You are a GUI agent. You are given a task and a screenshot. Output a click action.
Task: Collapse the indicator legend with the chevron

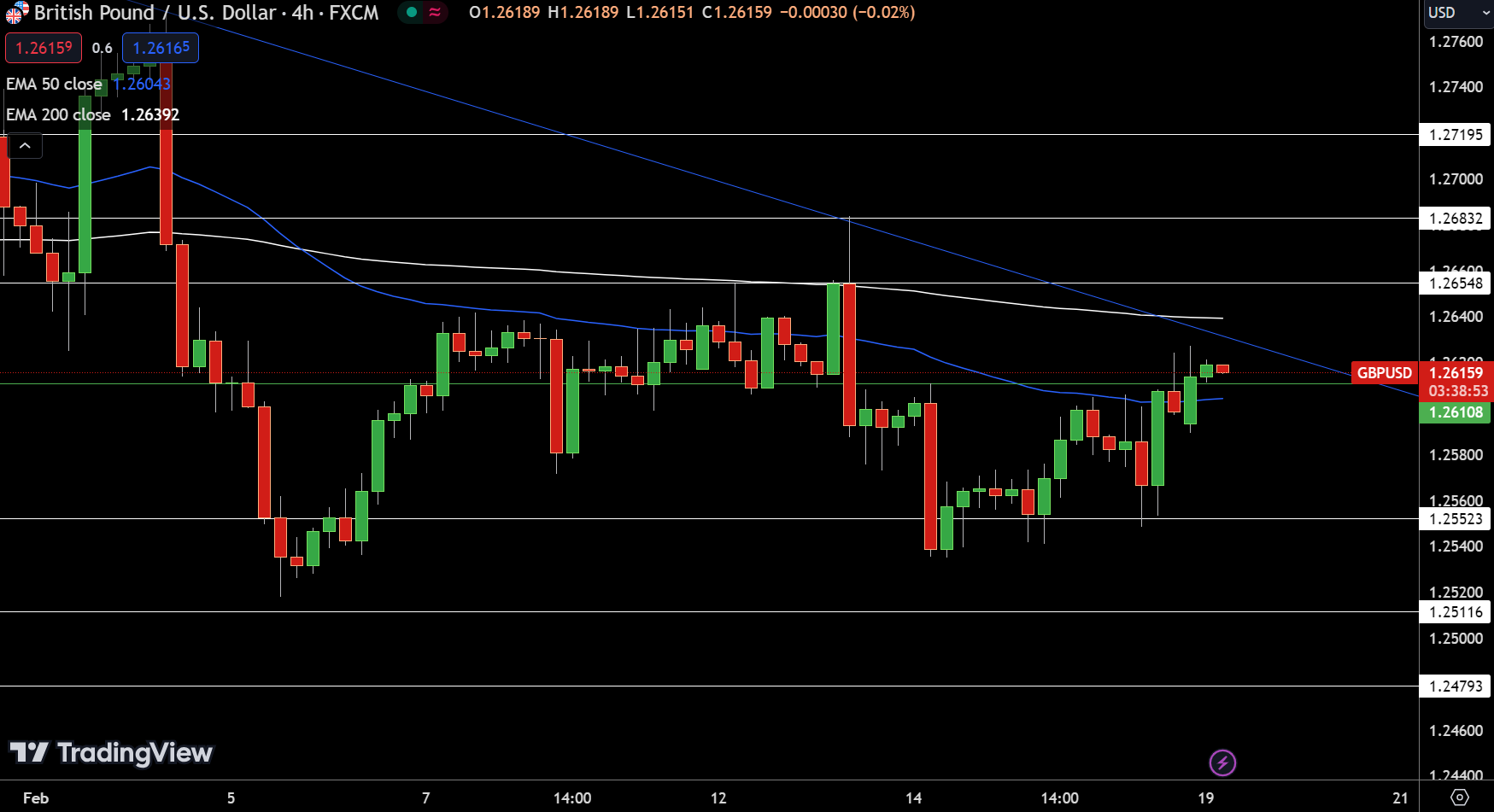25,146
